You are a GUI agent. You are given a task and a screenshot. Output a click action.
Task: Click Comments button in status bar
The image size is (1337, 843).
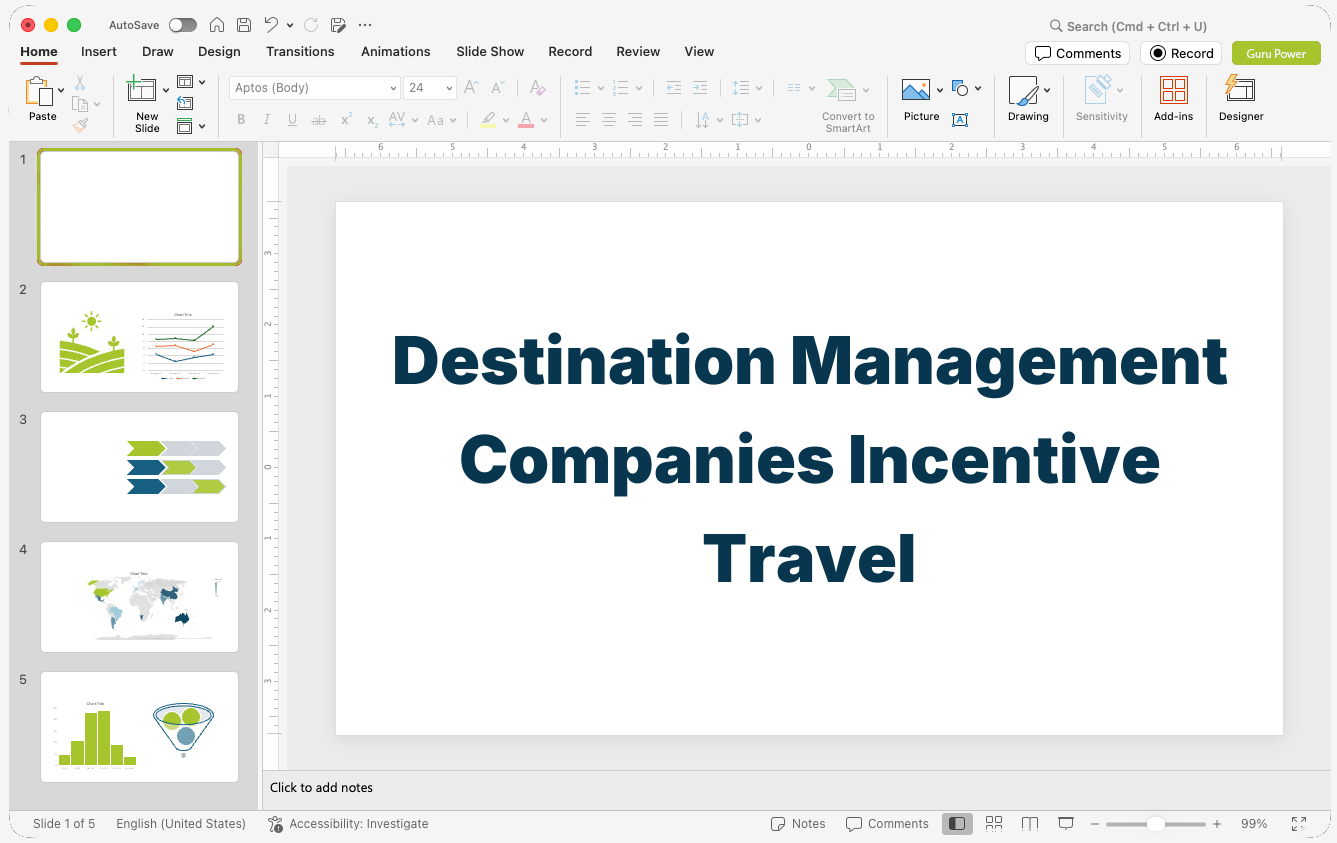pos(887,824)
